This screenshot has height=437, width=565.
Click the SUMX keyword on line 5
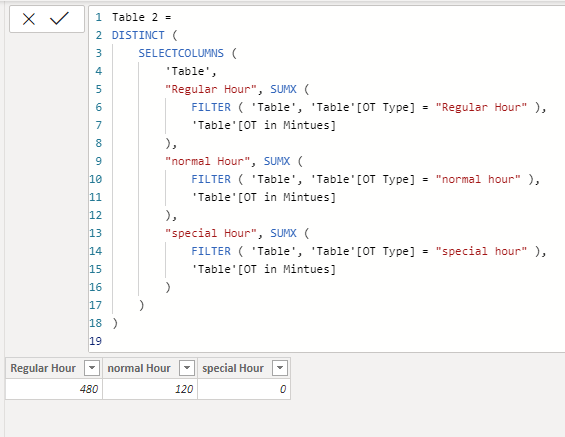(283, 89)
